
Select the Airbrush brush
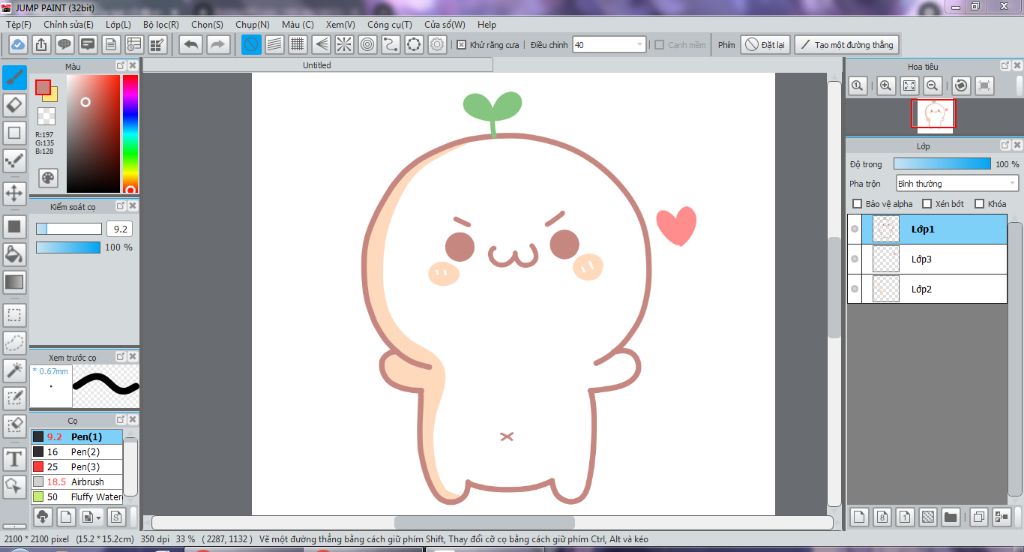(77, 481)
